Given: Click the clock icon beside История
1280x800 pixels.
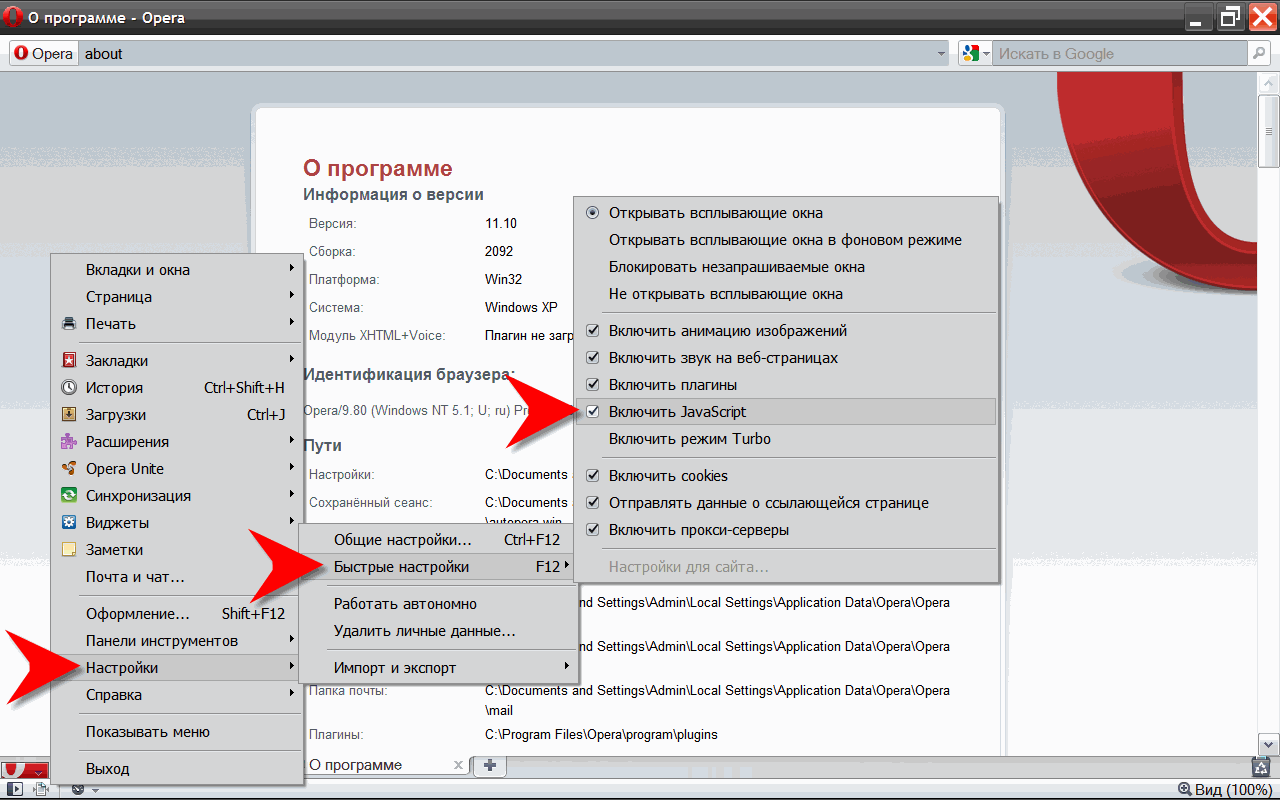Looking at the screenshot, I should point(69,388).
